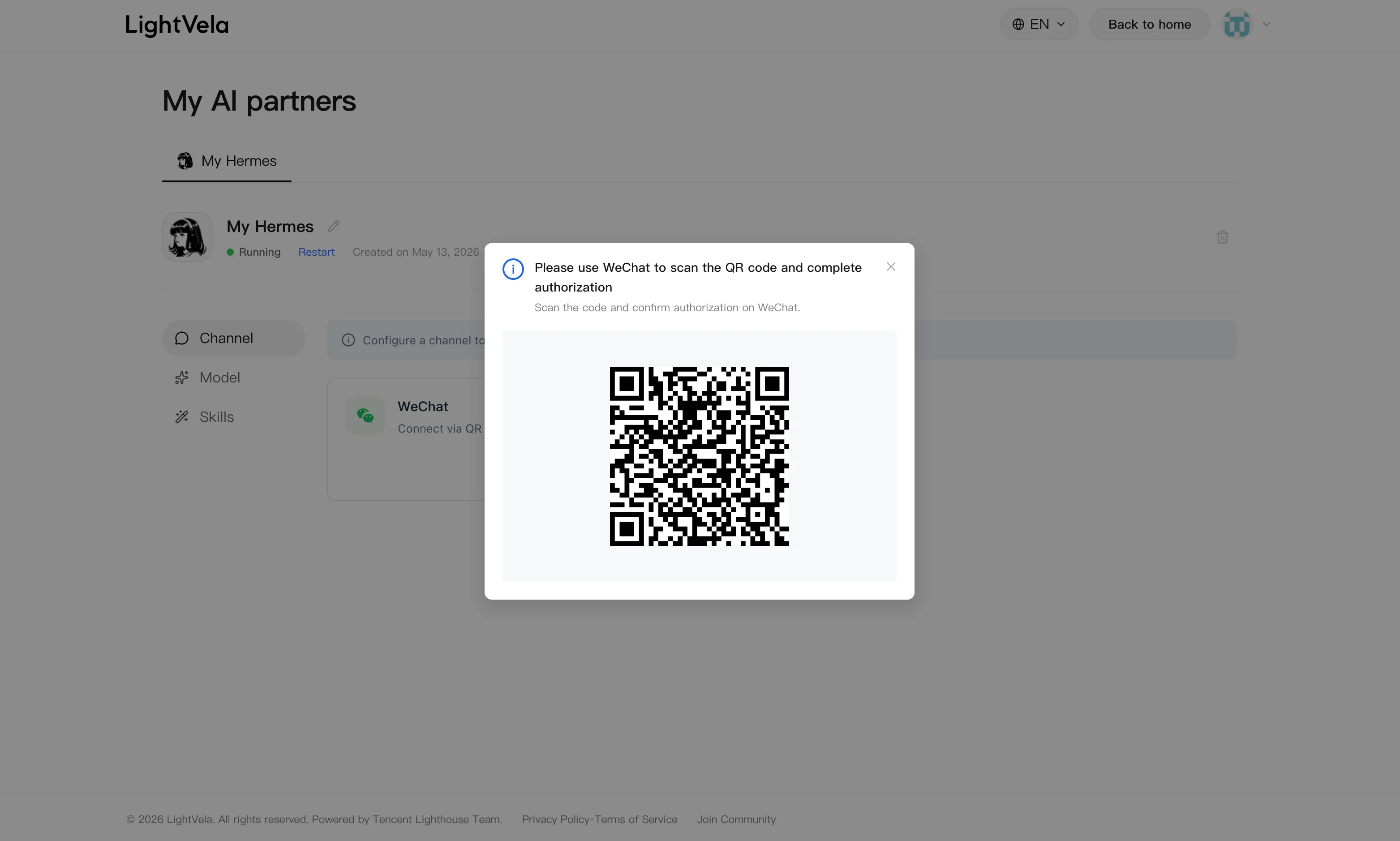Close the WeChat QR code dialog
This screenshot has width=1400, height=841.
(891, 267)
